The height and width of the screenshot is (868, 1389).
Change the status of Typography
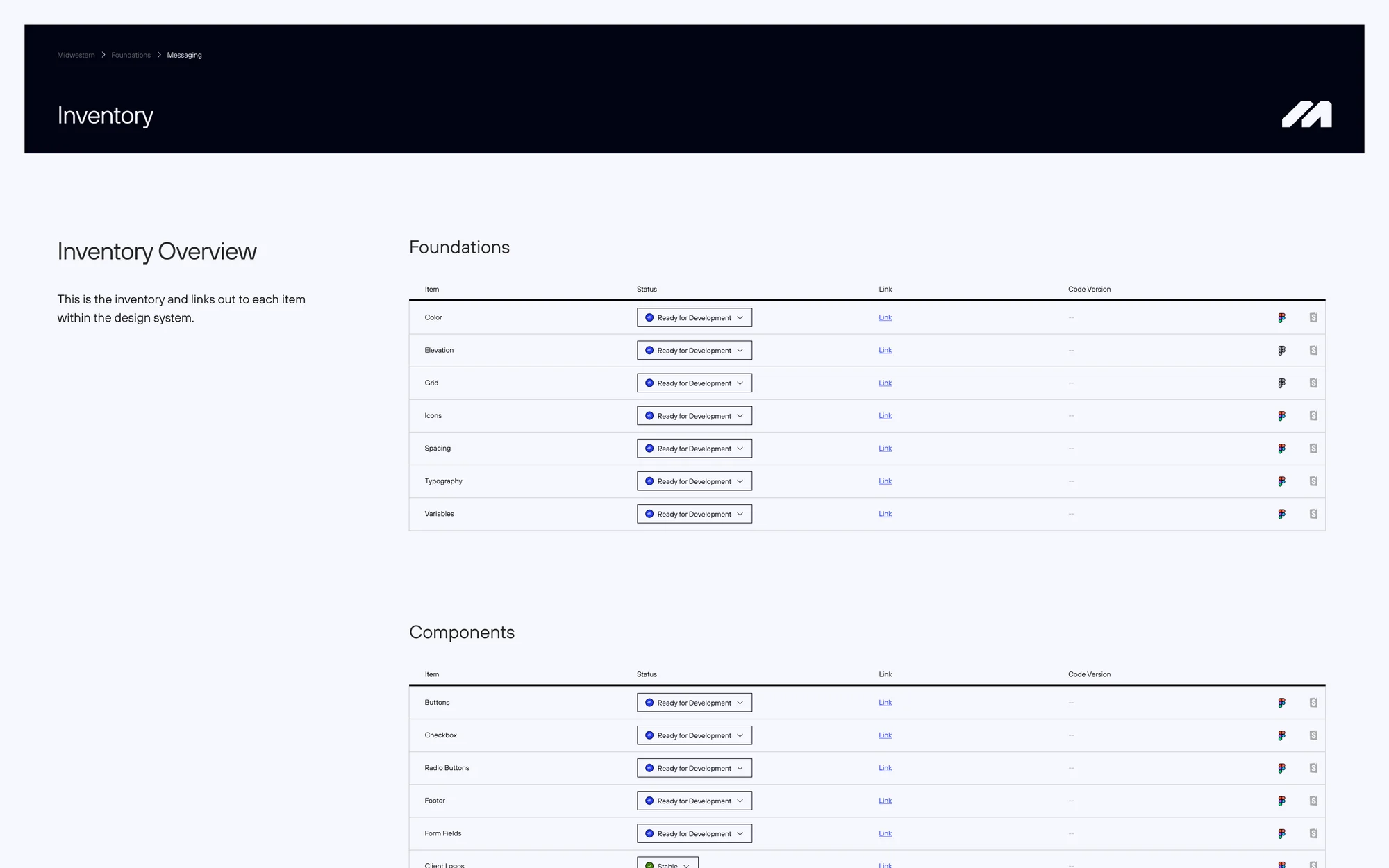pyautogui.click(x=694, y=481)
